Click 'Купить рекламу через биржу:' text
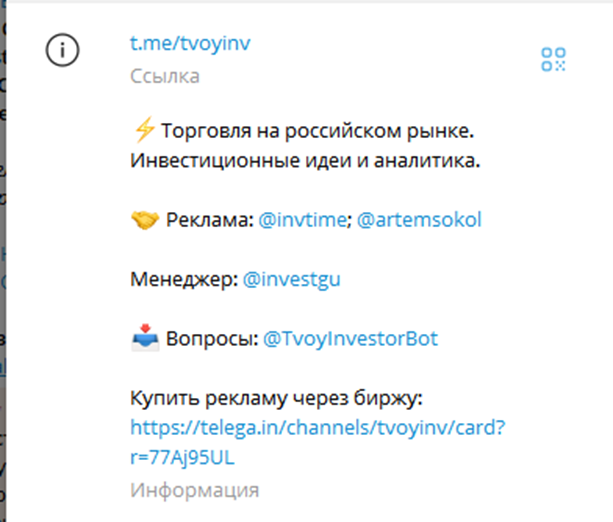The height and width of the screenshot is (522, 613). (x=278, y=398)
